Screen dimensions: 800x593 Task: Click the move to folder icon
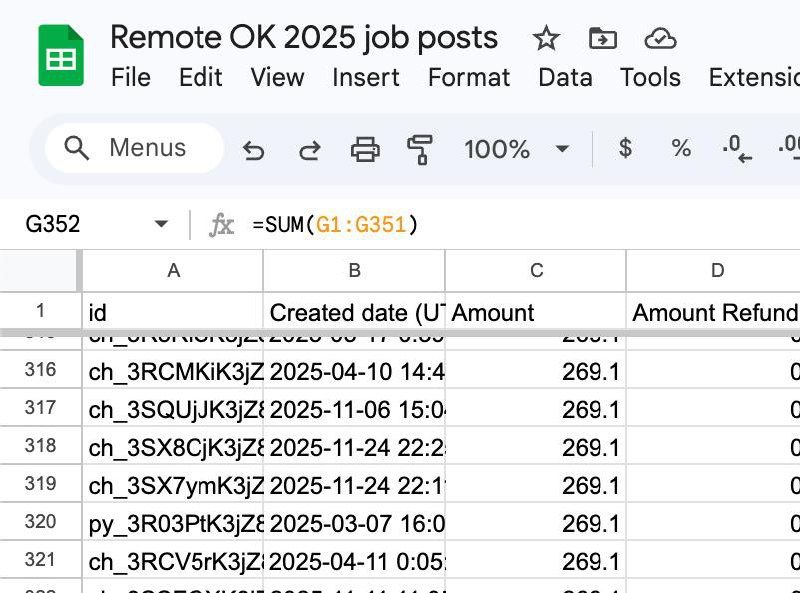coord(603,39)
